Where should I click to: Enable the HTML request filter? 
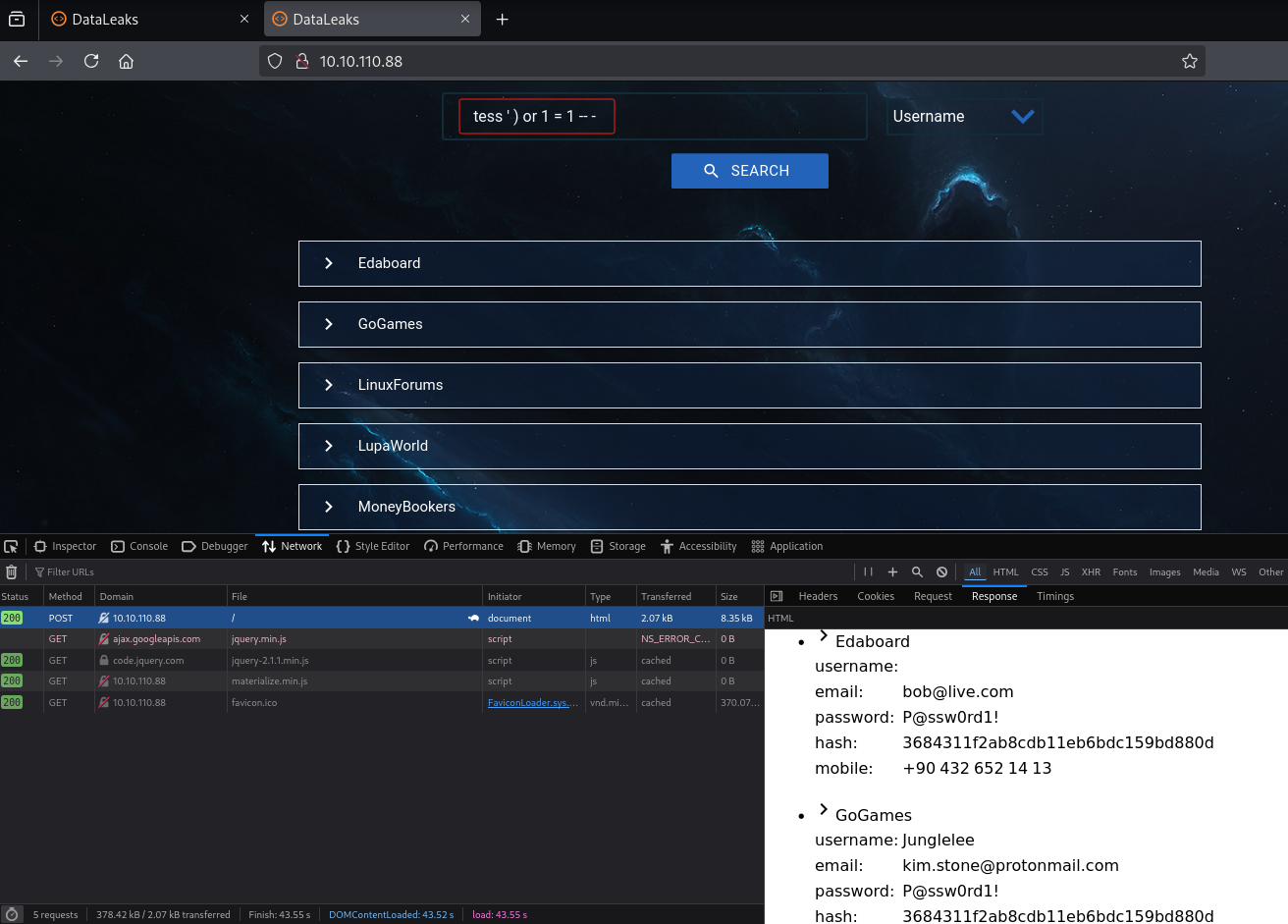(1005, 571)
